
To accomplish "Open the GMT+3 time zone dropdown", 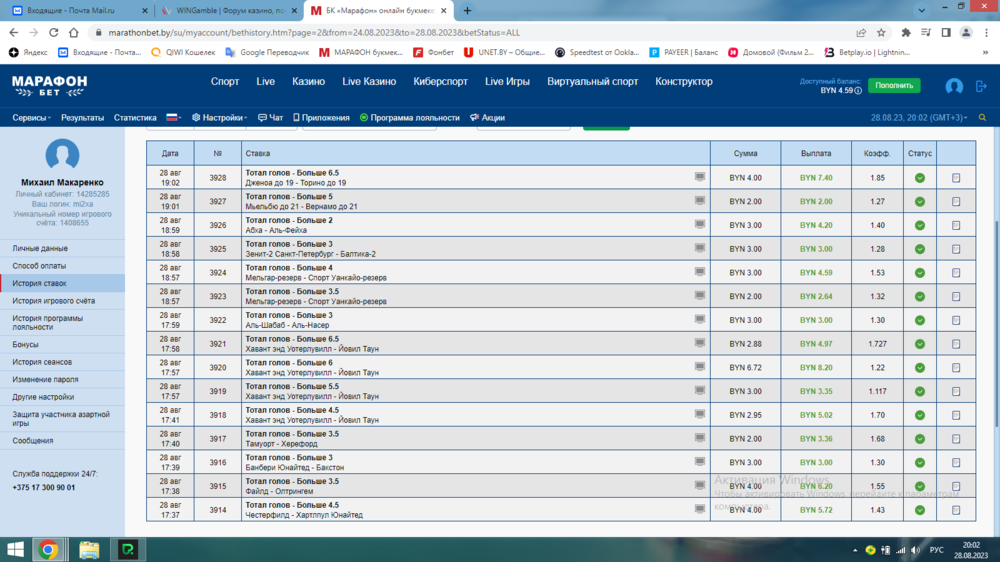I will (x=919, y=118).
